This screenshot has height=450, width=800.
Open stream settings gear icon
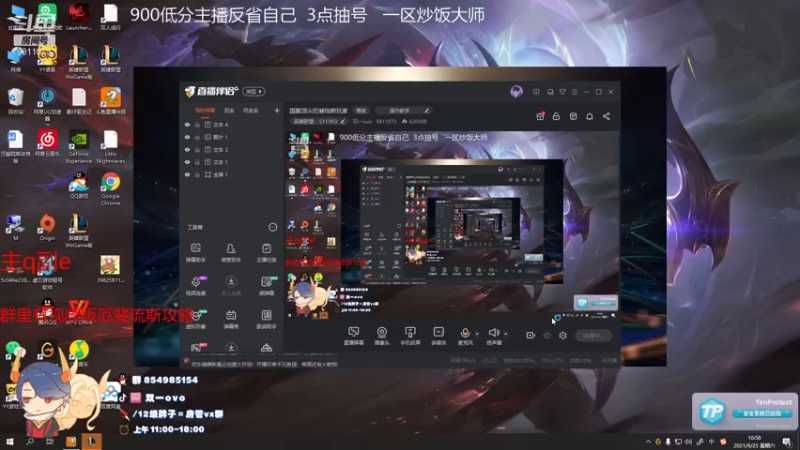tap(563, 335)
